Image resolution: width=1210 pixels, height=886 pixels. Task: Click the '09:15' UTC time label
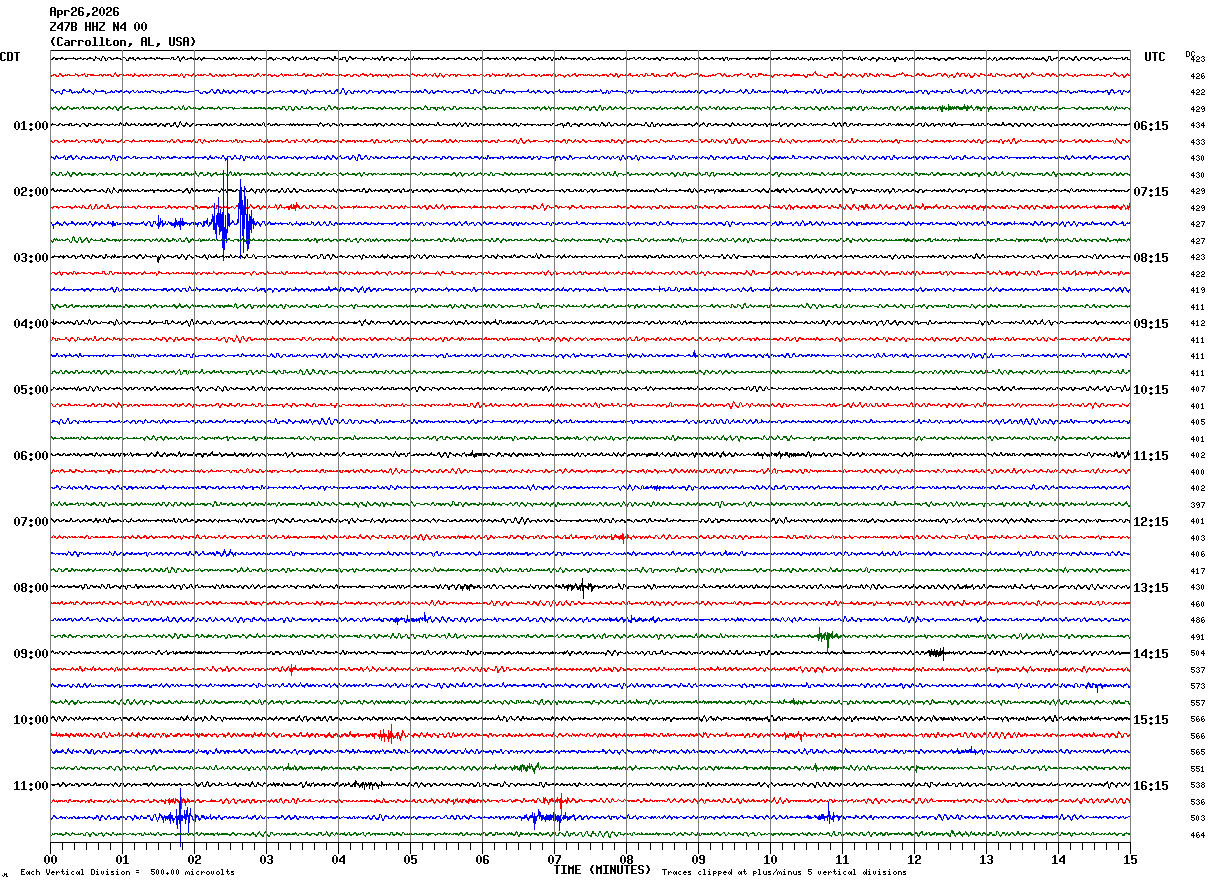1151,324
